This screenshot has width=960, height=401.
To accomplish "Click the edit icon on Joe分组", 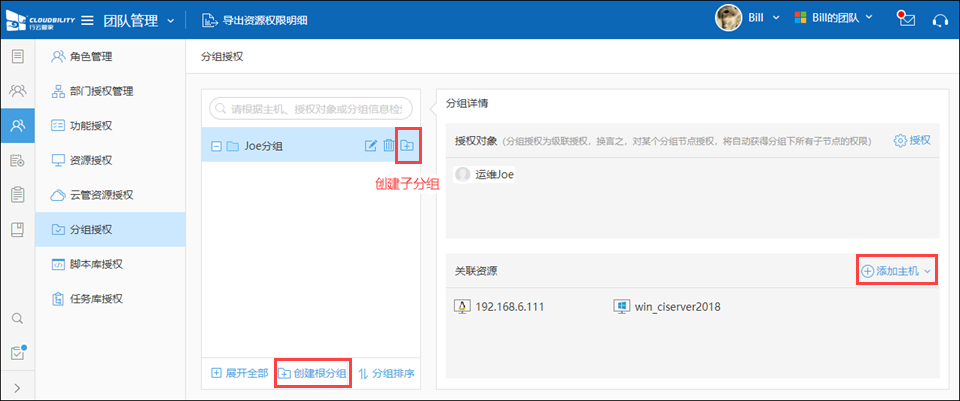I will point(371,146).
